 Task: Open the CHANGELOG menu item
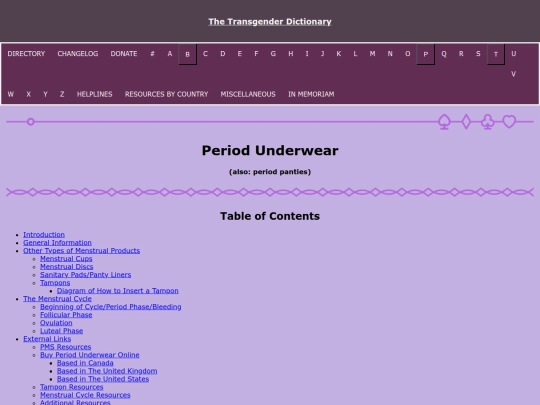77,54
